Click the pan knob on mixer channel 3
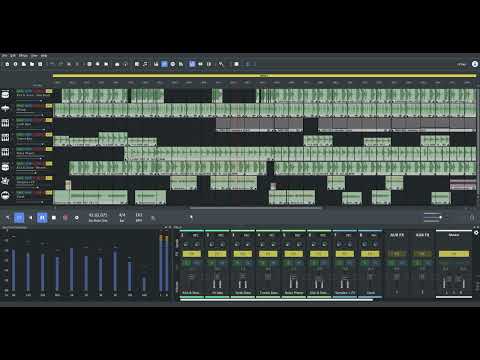The image size is (480, 360). coord(237,245)
